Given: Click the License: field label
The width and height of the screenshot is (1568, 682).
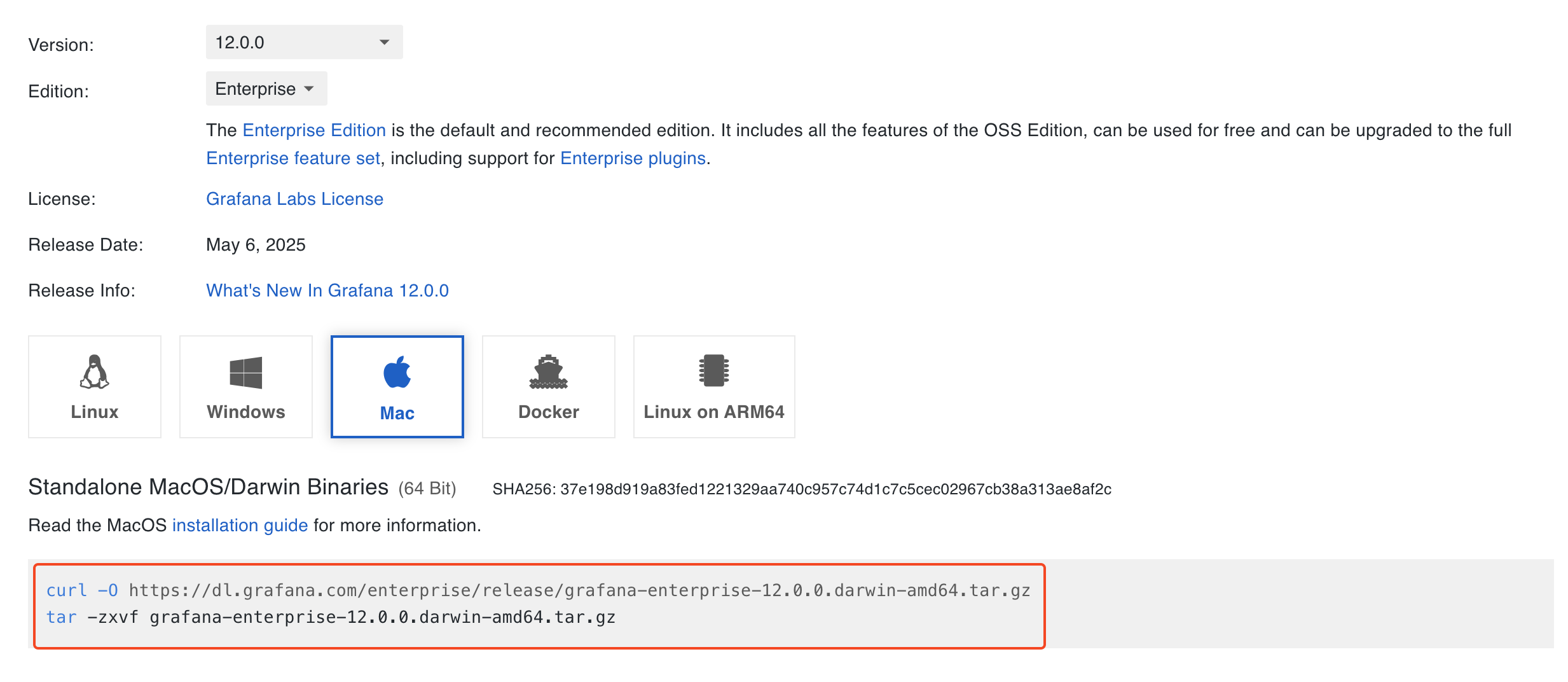Looking at the screenshot, I should pyautogui.click(x=62, y=199).
